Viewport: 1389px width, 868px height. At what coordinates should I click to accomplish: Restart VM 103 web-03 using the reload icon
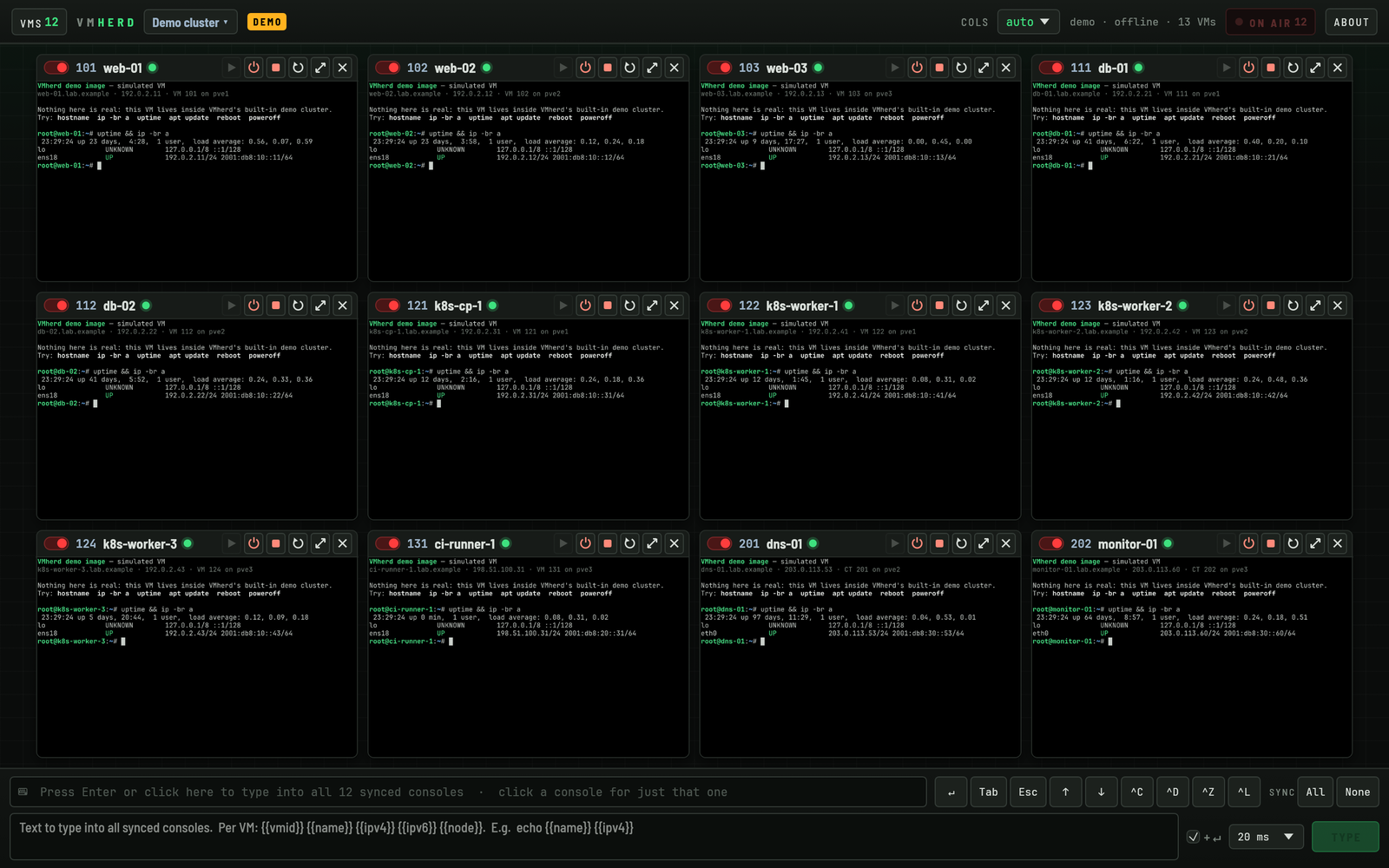click(962, 68)
